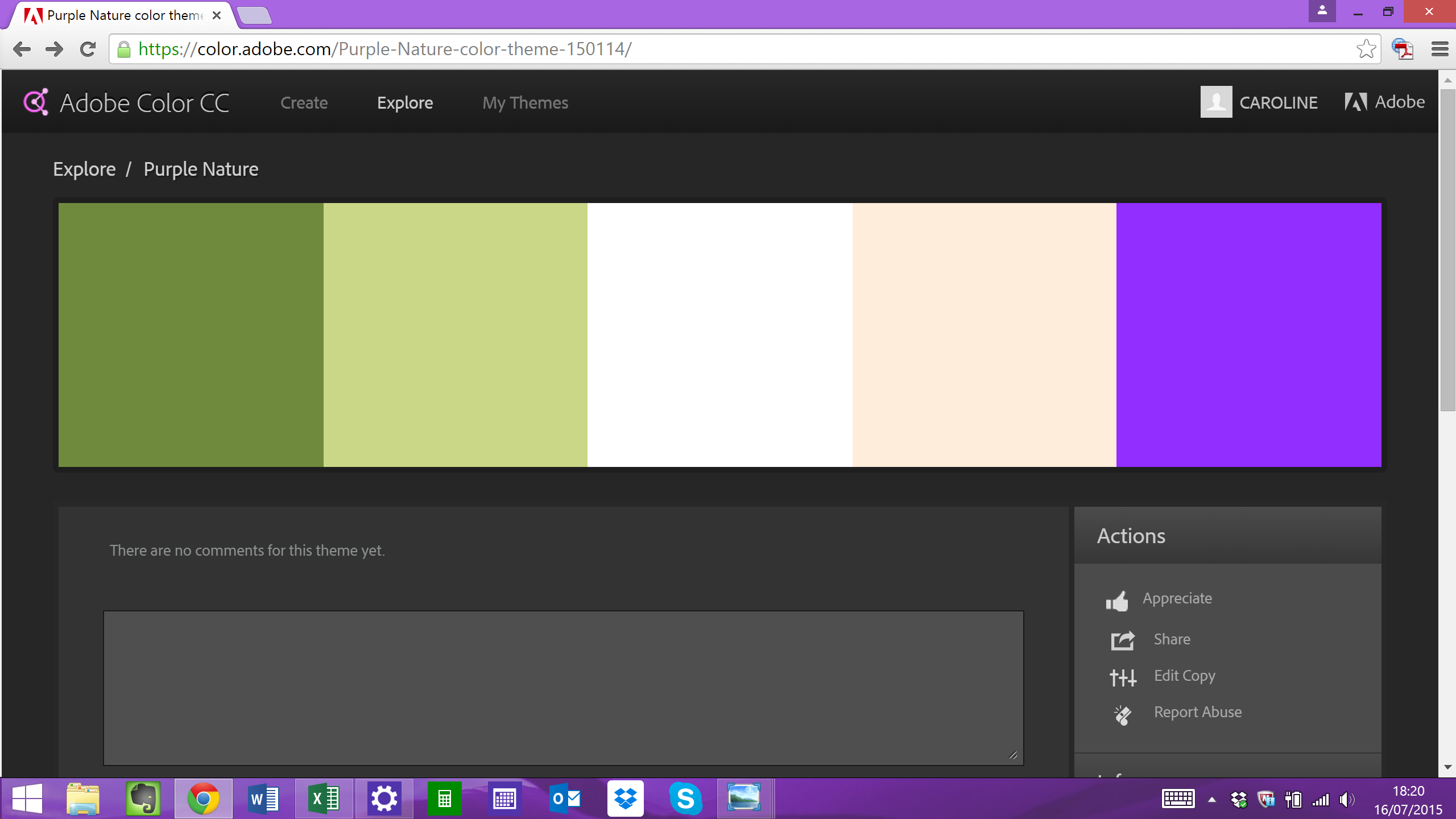Open the Chrome hamburger menu

(1440, 49)
